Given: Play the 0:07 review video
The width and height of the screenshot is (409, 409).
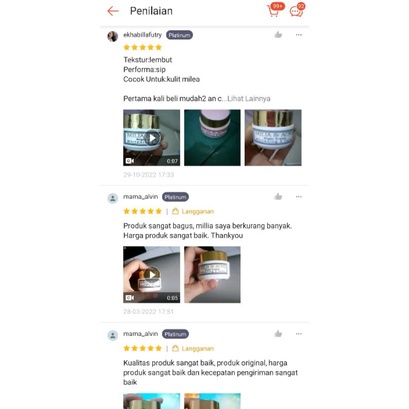Looking at the screenshot, I should pos(152,138).
